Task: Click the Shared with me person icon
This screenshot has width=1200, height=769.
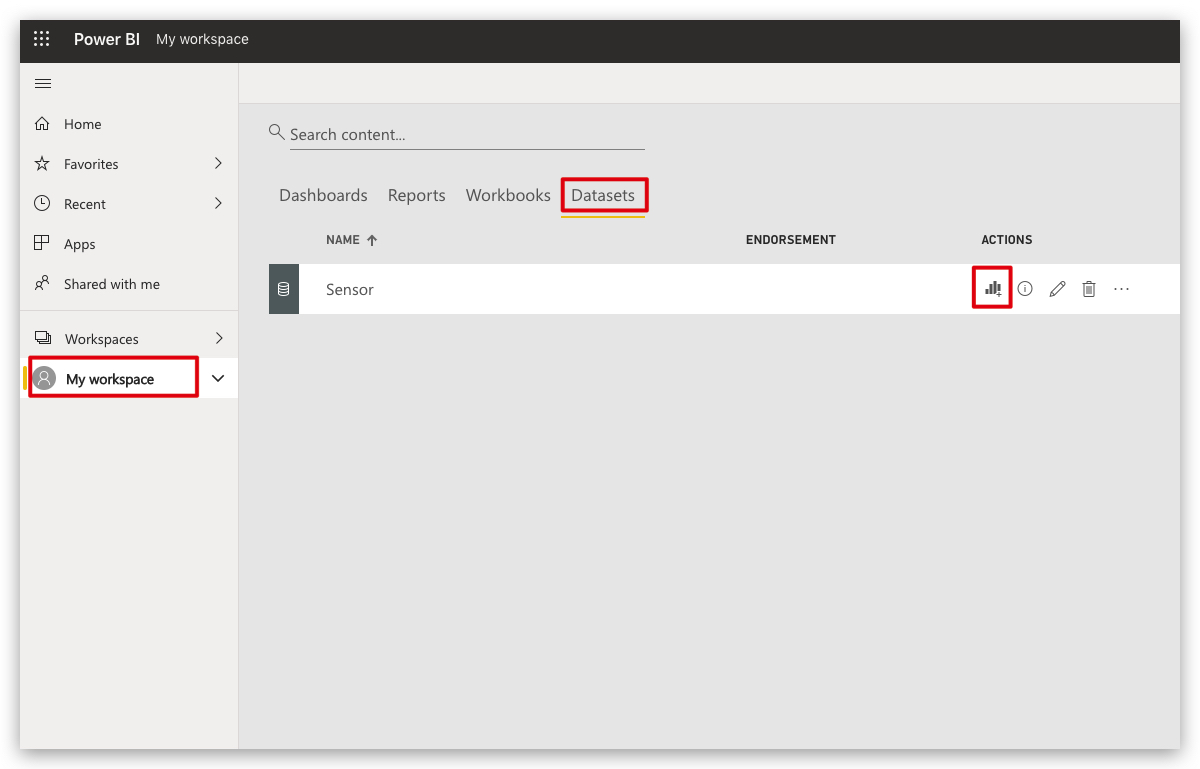Action: pos(42,283)
